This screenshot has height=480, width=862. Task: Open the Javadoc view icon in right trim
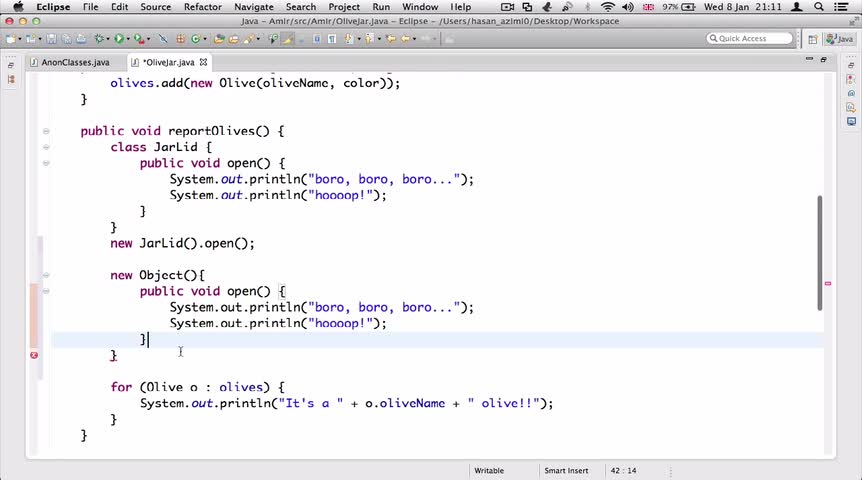coord(851,93)
